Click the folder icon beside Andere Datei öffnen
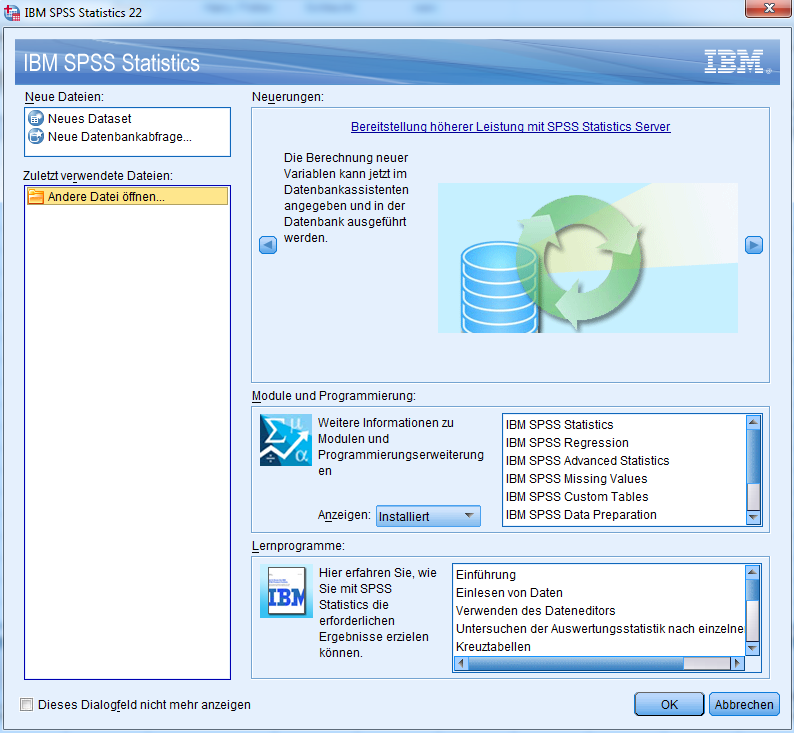 click(x=36, y=196)
